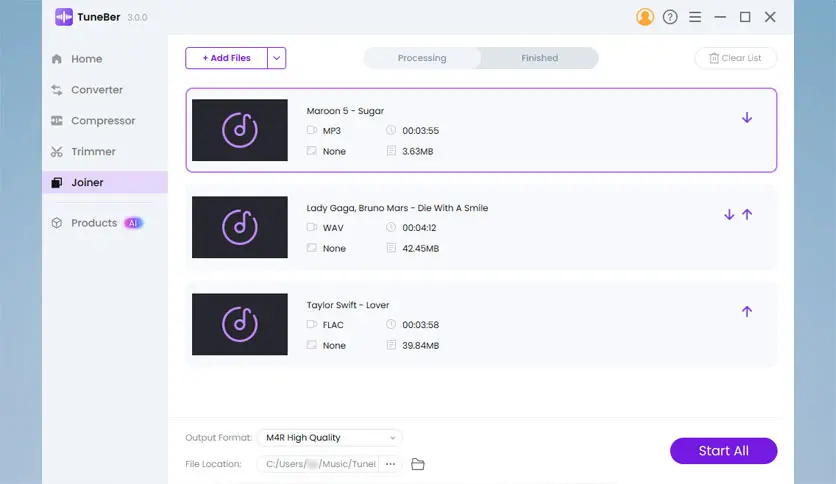Click the clock icon beside 00:03:55

[x=391, y=130]
